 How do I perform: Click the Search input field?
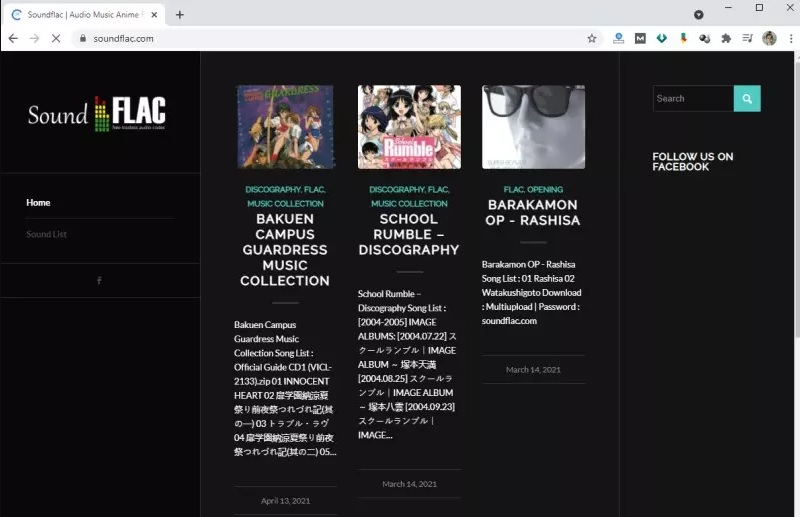(x=692, y=98)
